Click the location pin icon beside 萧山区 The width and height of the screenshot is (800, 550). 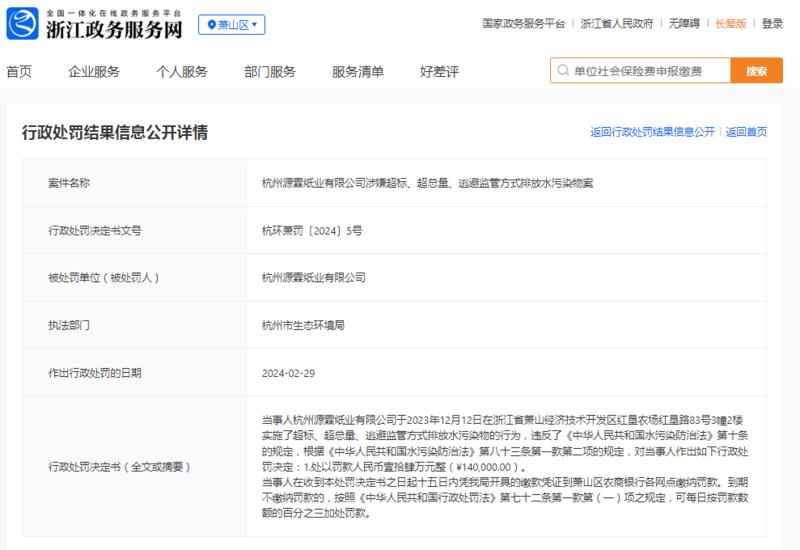(x=211, y=24)
